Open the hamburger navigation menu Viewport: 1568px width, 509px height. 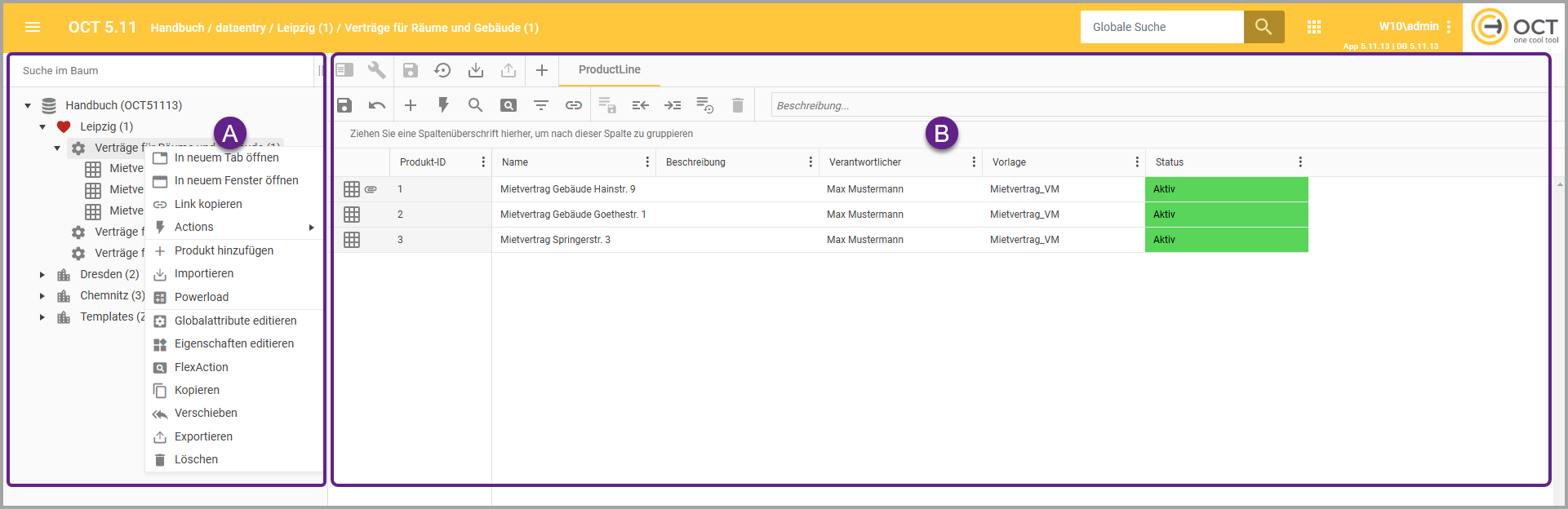tap(33, 27)
